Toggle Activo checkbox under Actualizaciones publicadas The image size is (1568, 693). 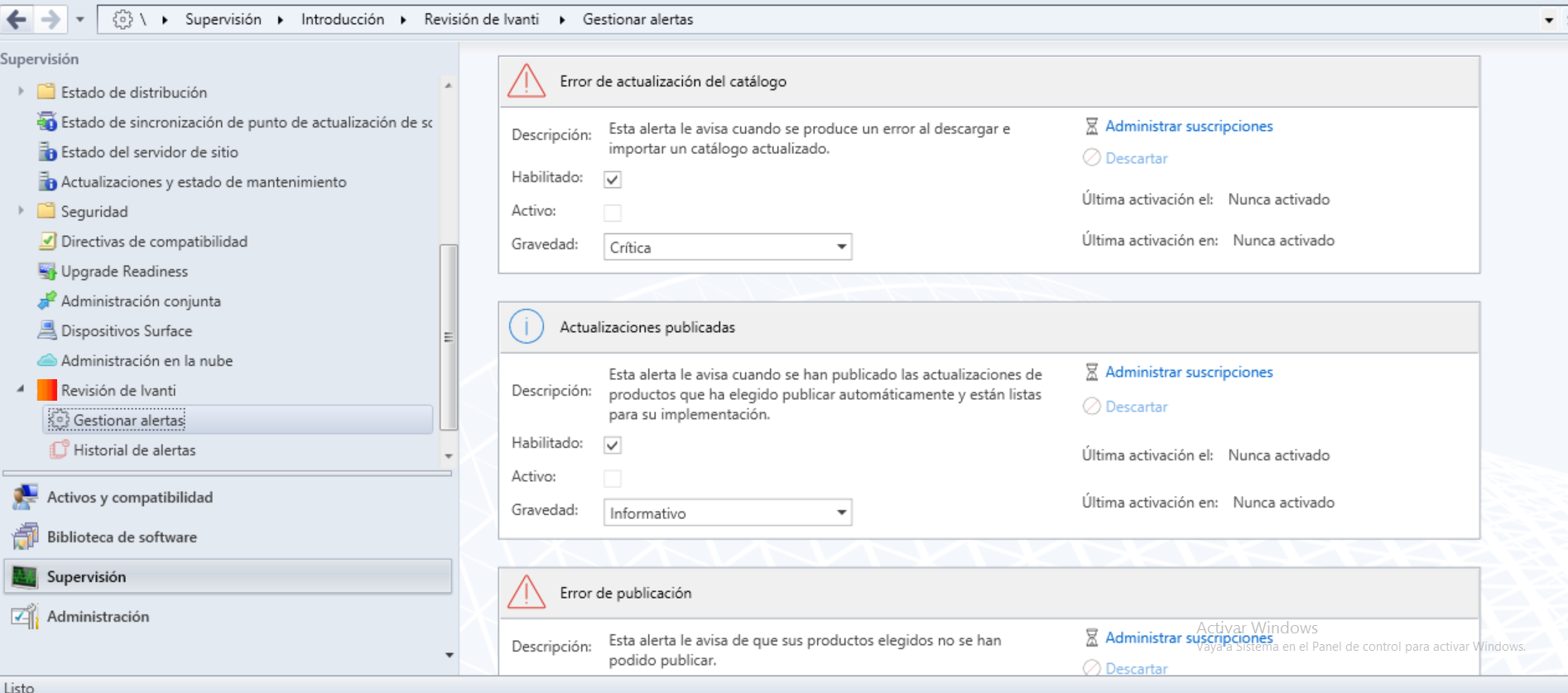613,479
